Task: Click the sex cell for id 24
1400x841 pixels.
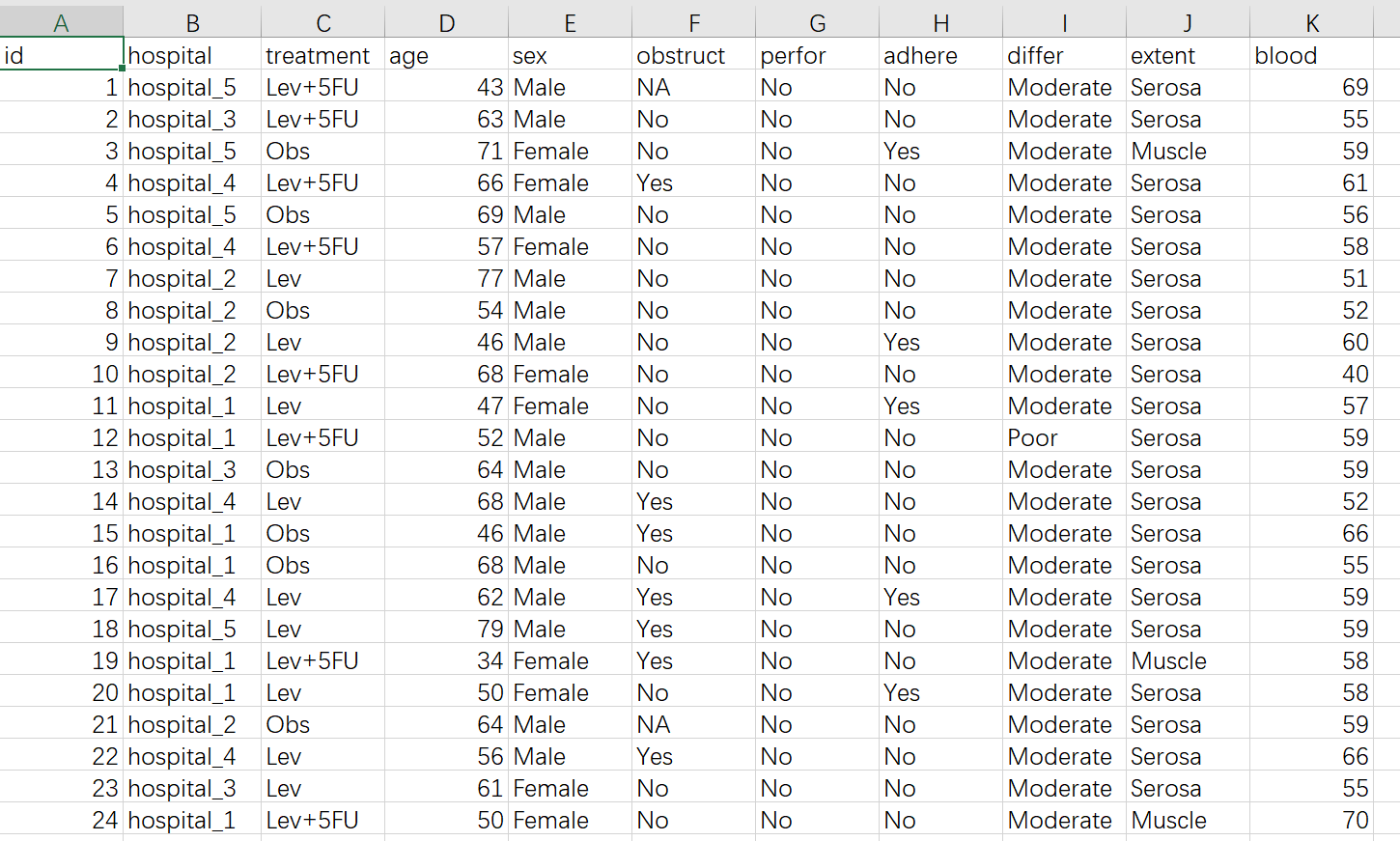Action: [x=570, y=820]
